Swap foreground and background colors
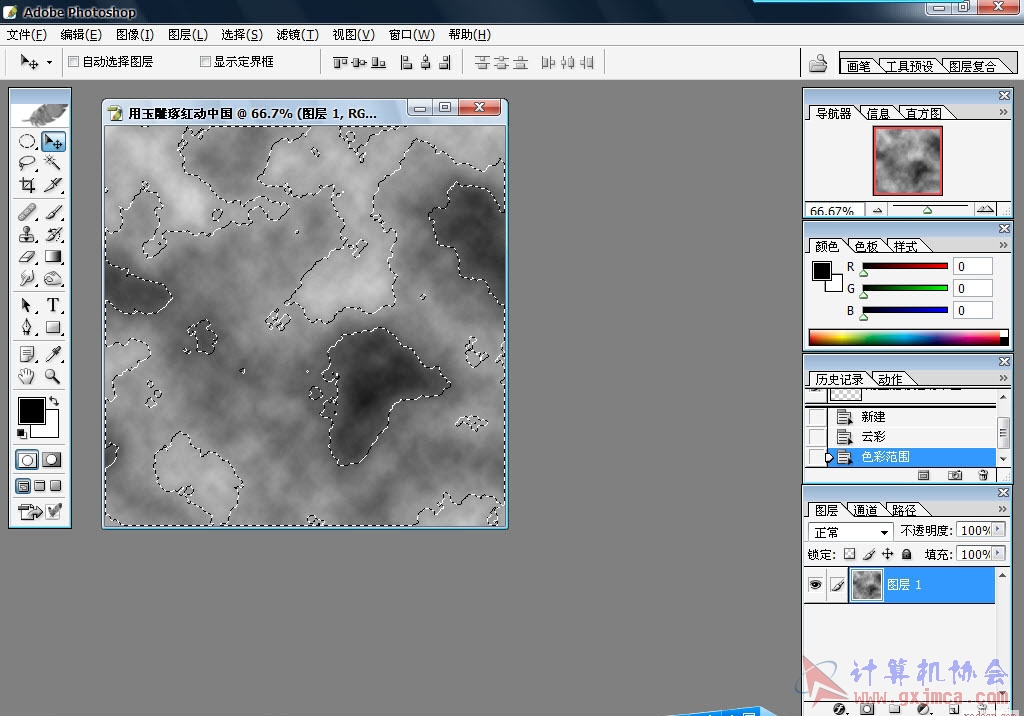 54,400
